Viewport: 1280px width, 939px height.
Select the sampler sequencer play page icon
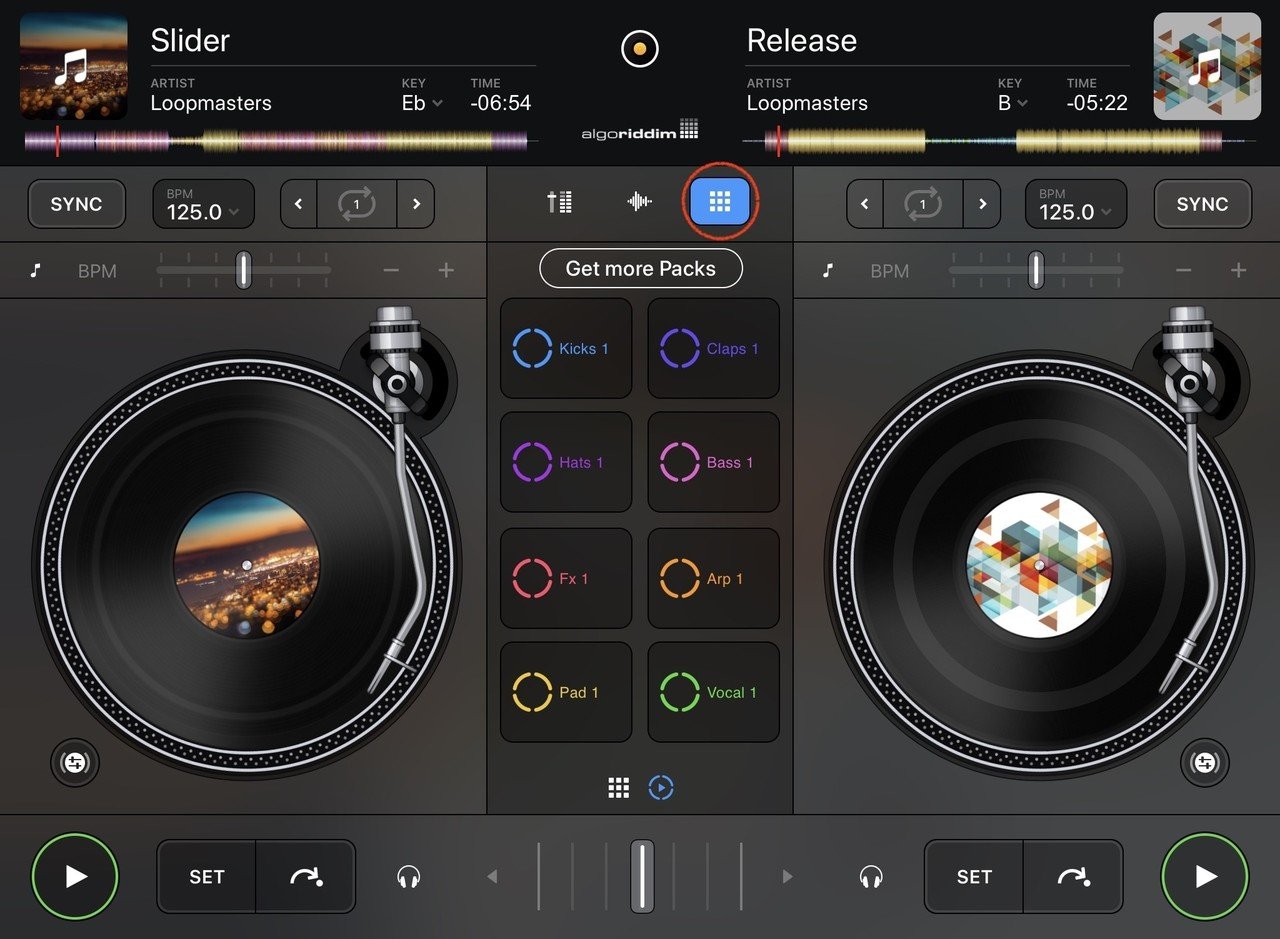point(661,788)
